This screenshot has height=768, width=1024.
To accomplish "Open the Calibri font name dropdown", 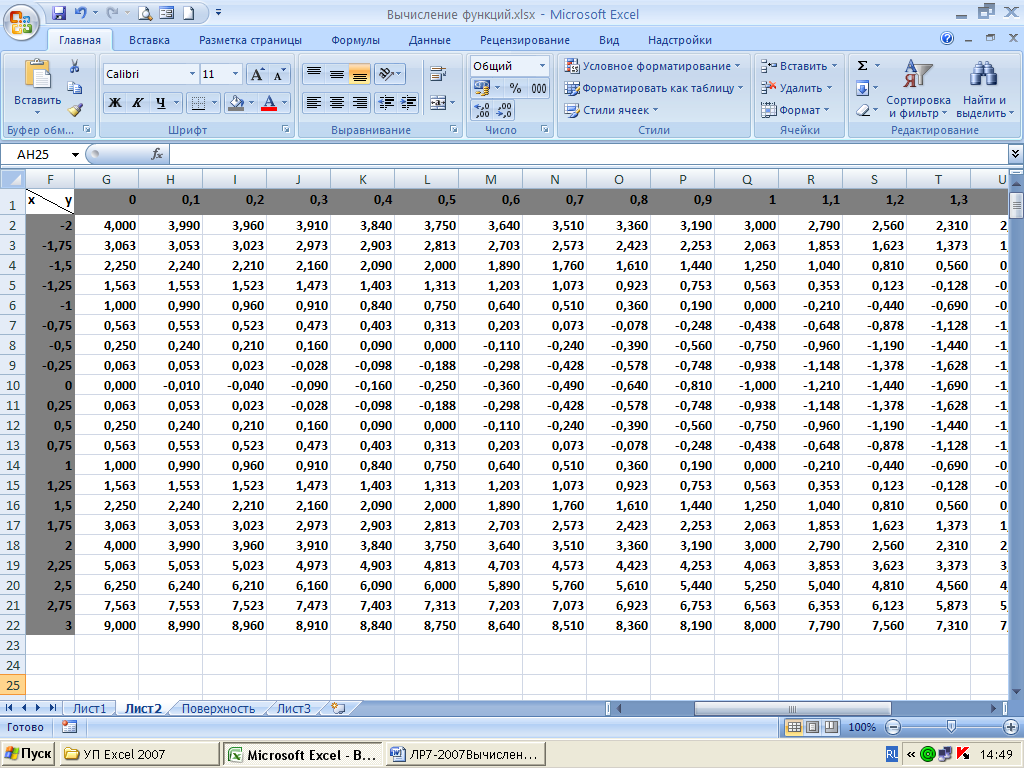I will click(192, 74).
